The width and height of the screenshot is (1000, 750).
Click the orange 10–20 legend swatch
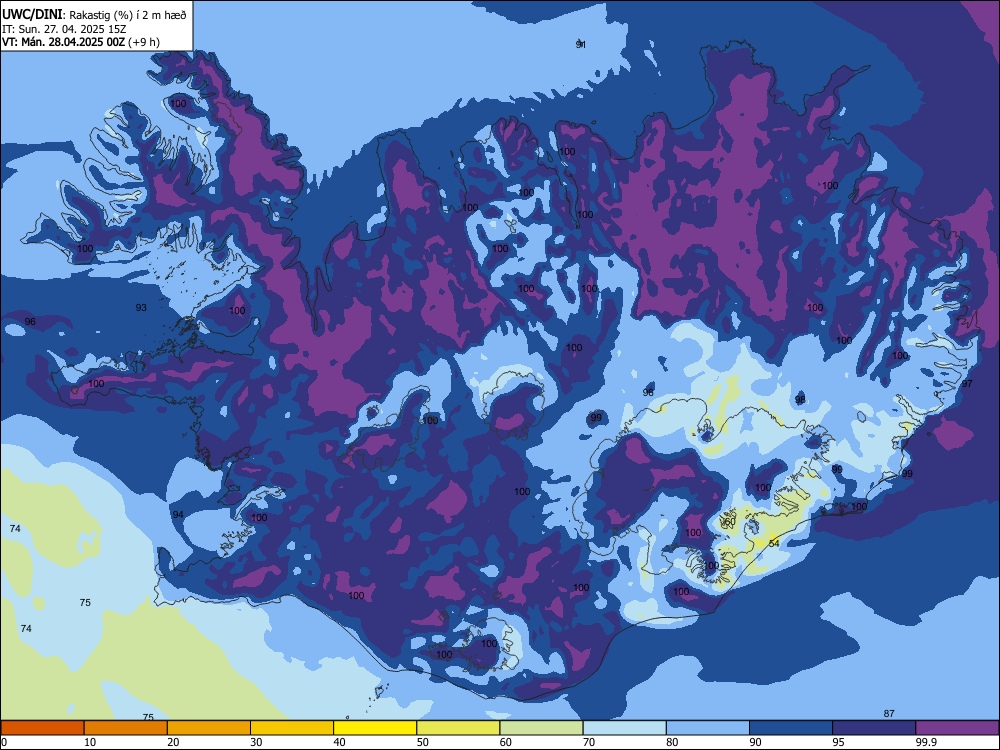[x=126, y=728]
